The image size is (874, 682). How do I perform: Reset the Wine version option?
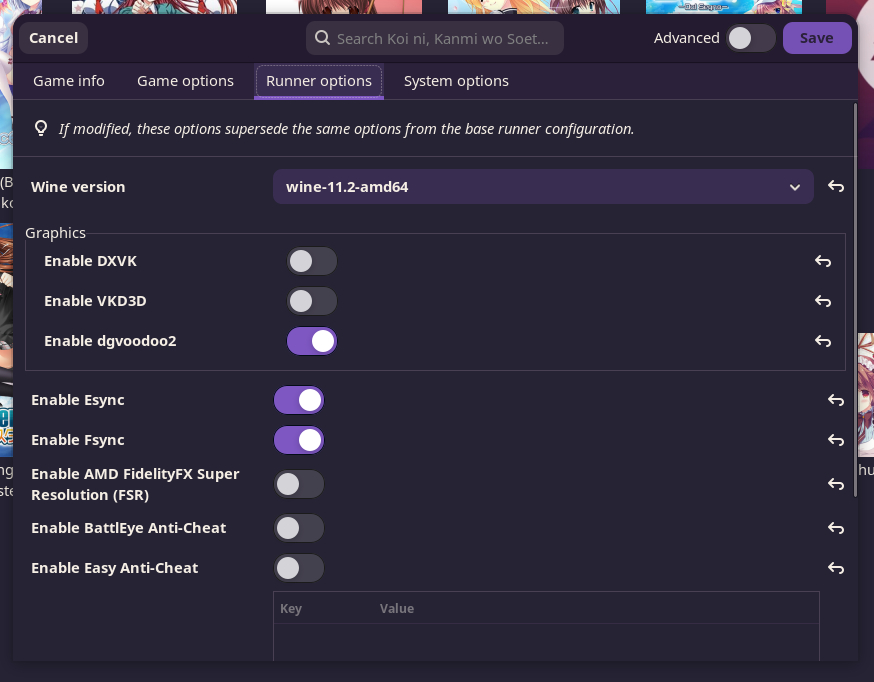point(836,187)
